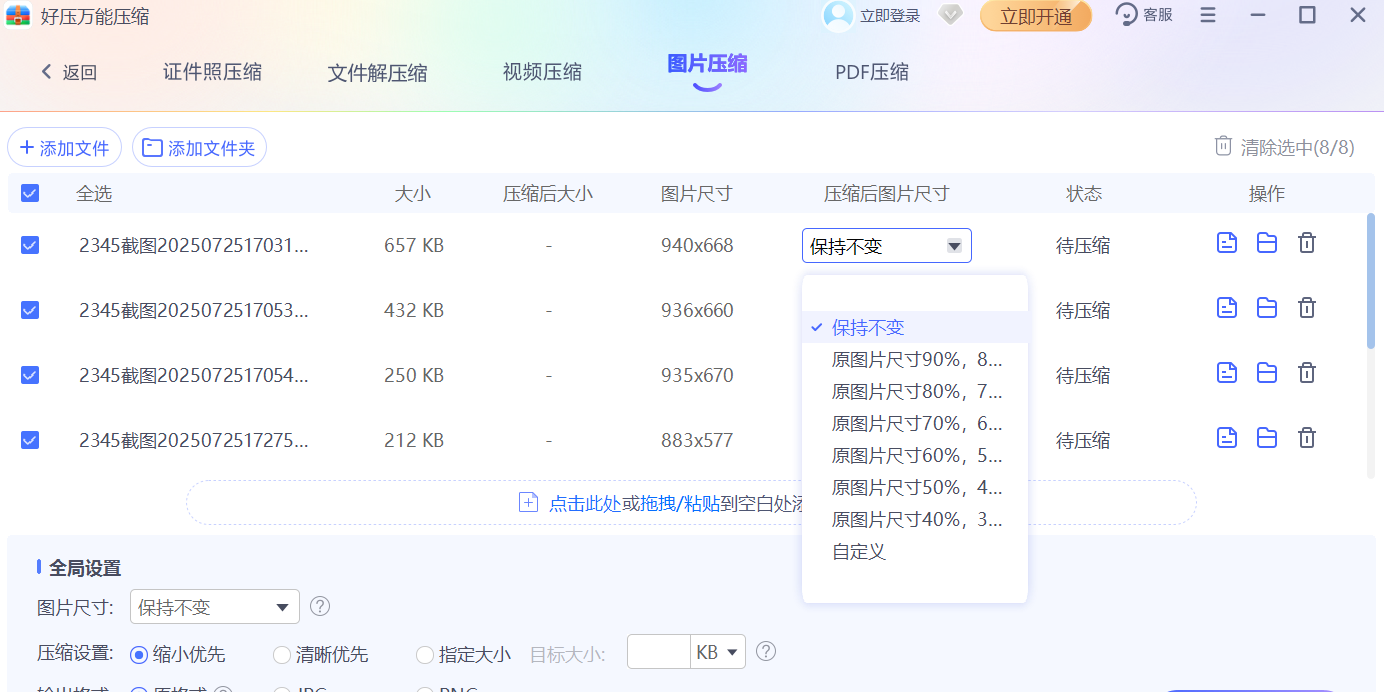Uncheck the 2345截图2025072517275... file checkbox
The width and height of the screenshot is (1384, 692).
30,440
